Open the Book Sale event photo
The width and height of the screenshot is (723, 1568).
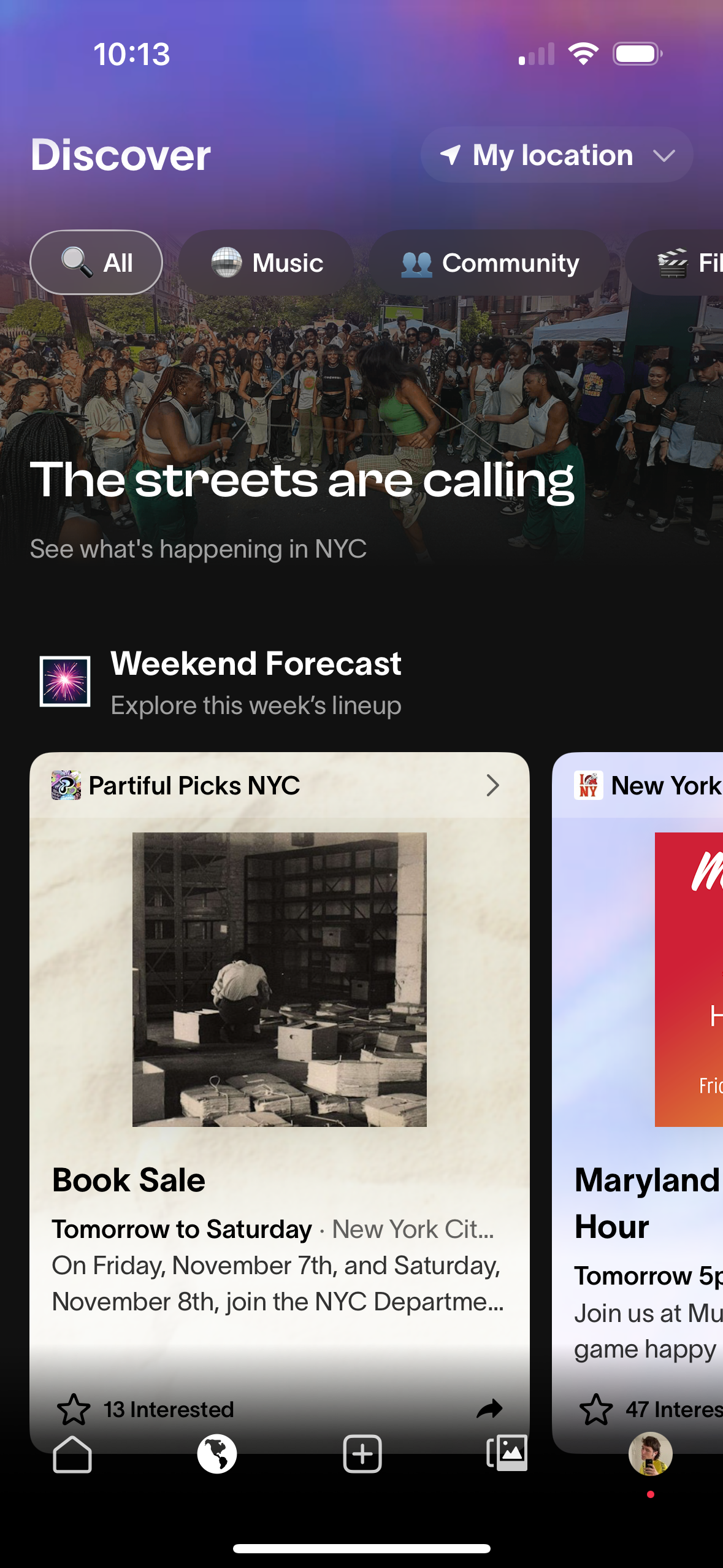280,979
